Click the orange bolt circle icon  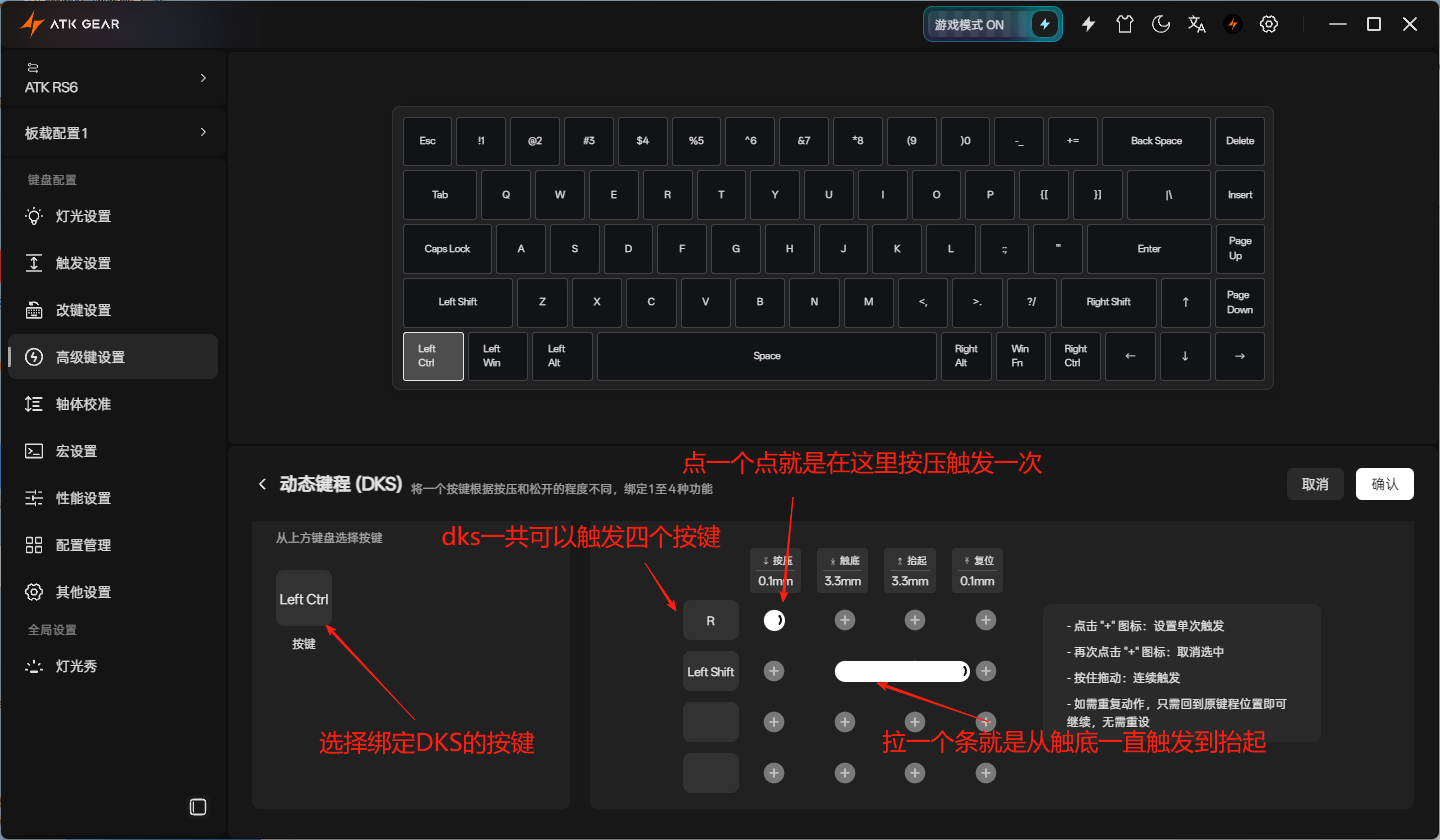tap(1233, 24)
